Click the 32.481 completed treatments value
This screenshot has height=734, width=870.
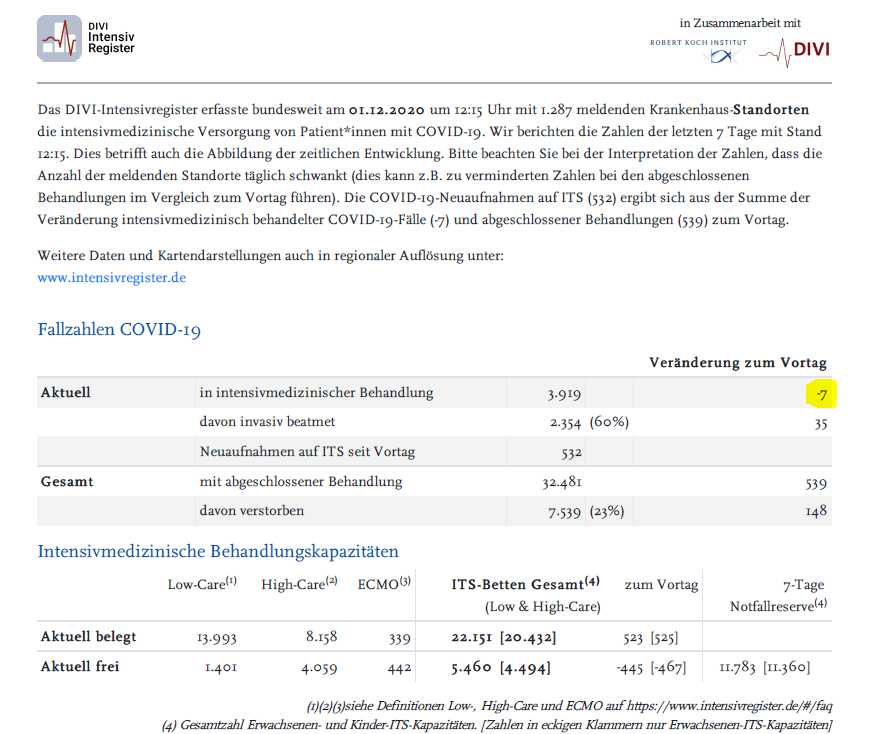(561, 482)
